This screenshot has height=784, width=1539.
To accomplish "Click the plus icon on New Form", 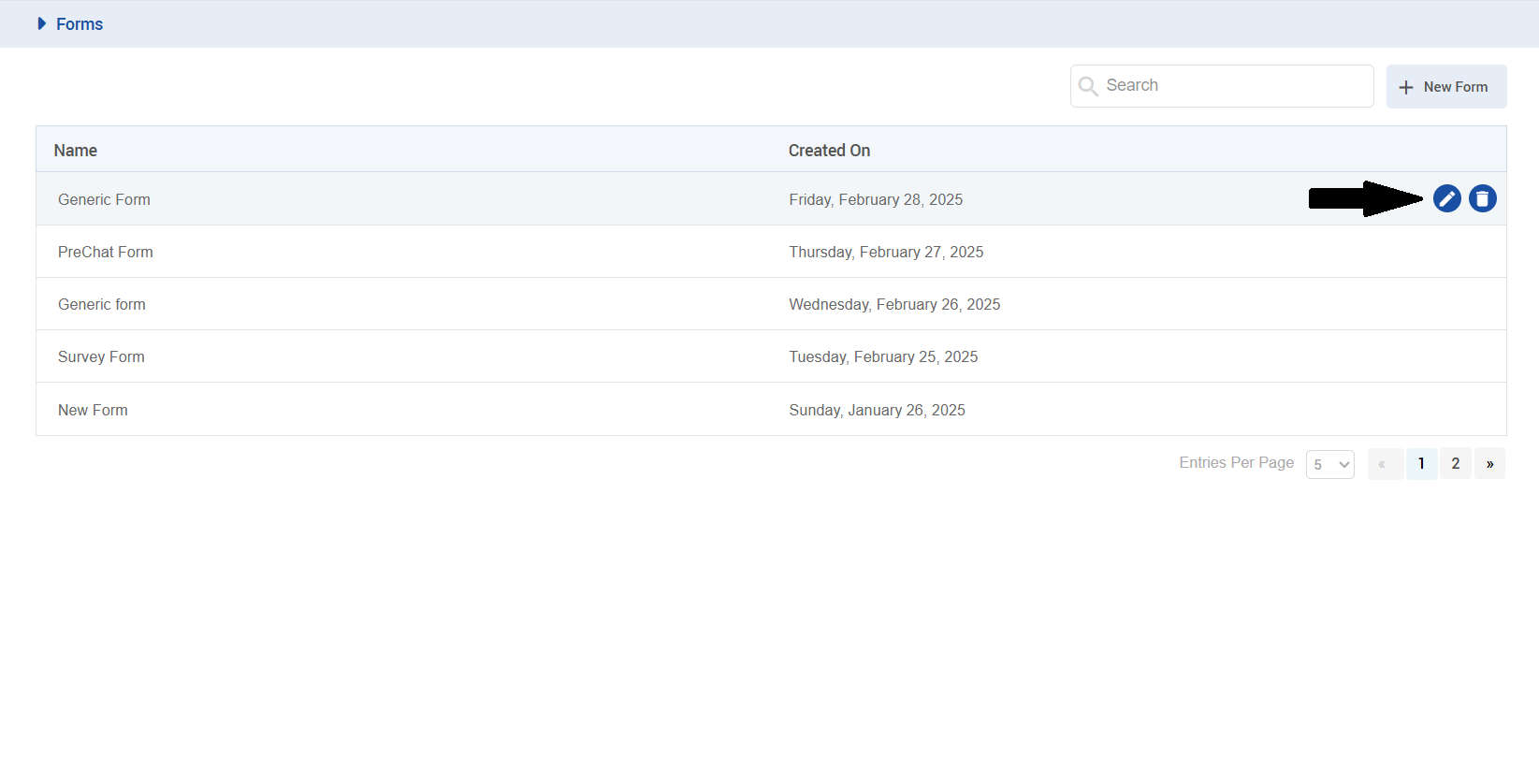I will click(x=1405, y=87).
